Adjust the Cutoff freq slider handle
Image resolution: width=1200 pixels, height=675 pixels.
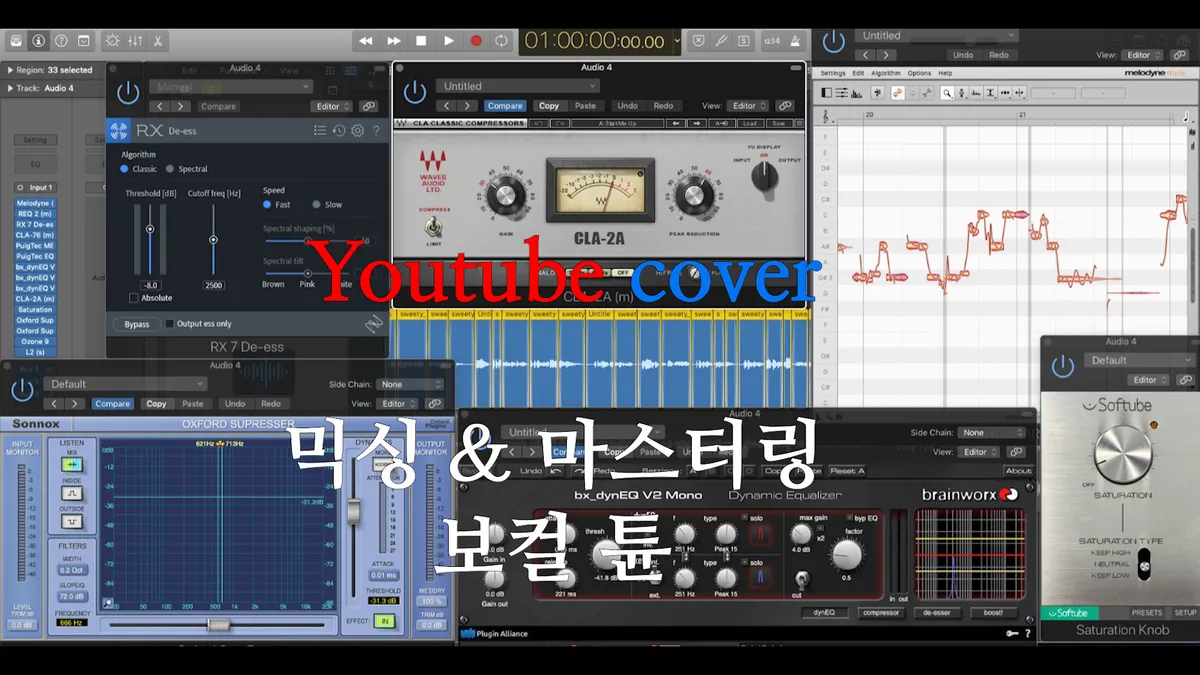point(213,240)
